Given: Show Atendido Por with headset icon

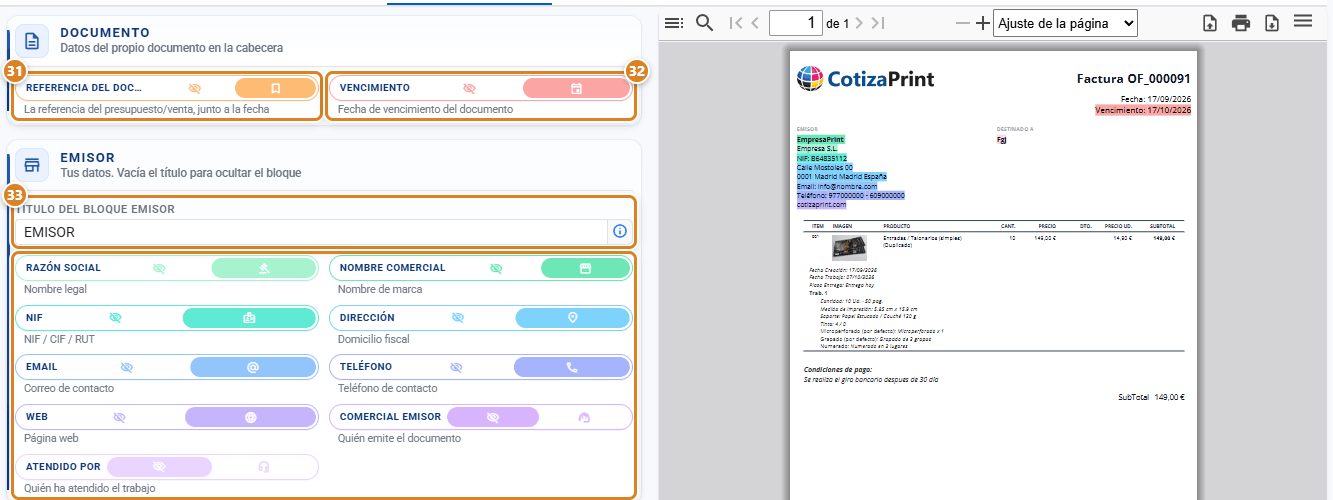Looking at the screenshot, I should pos(264,467).
